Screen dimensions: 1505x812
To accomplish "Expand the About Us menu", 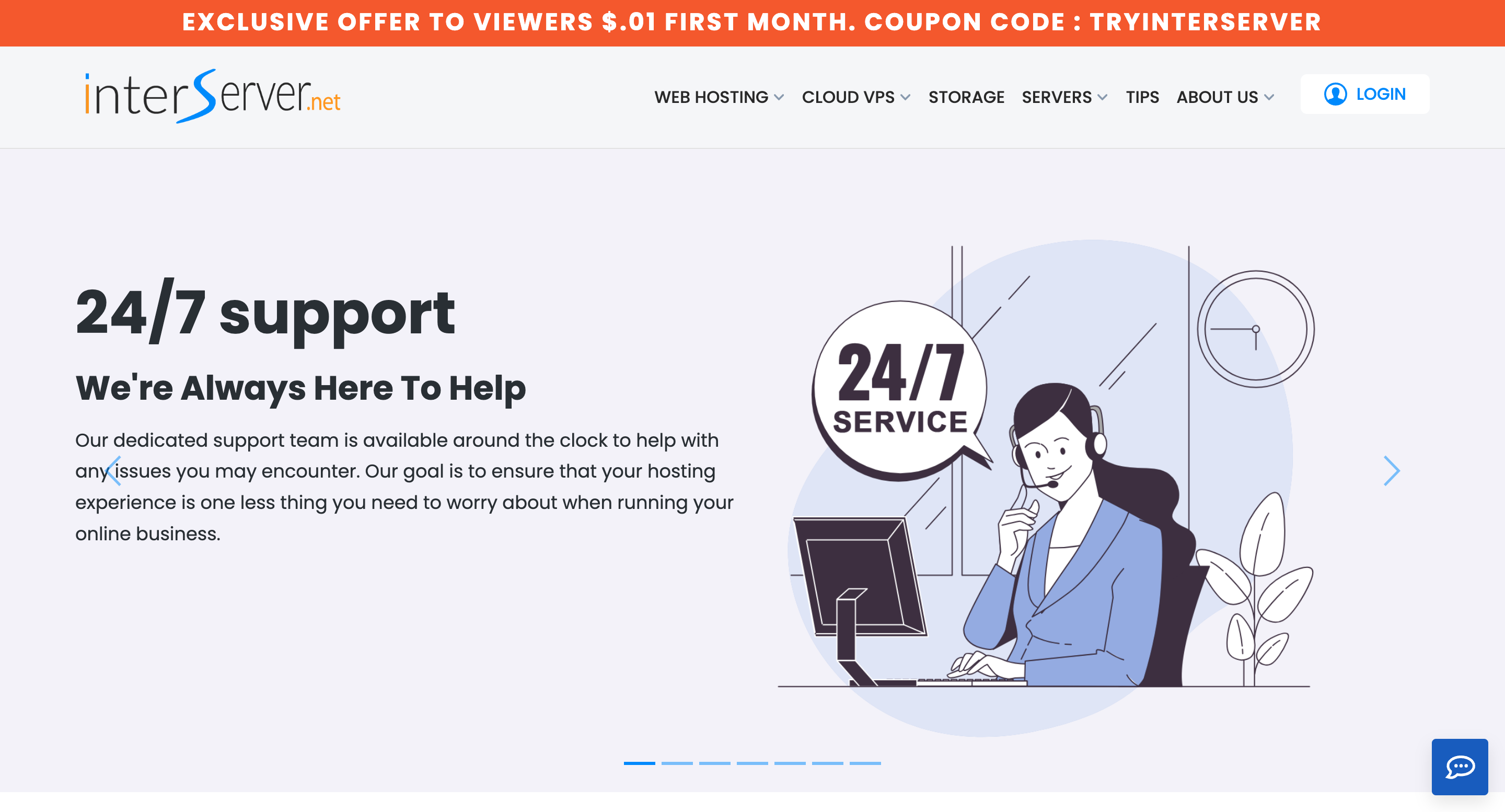I will pyautogui.click(x=1225, y=97).
